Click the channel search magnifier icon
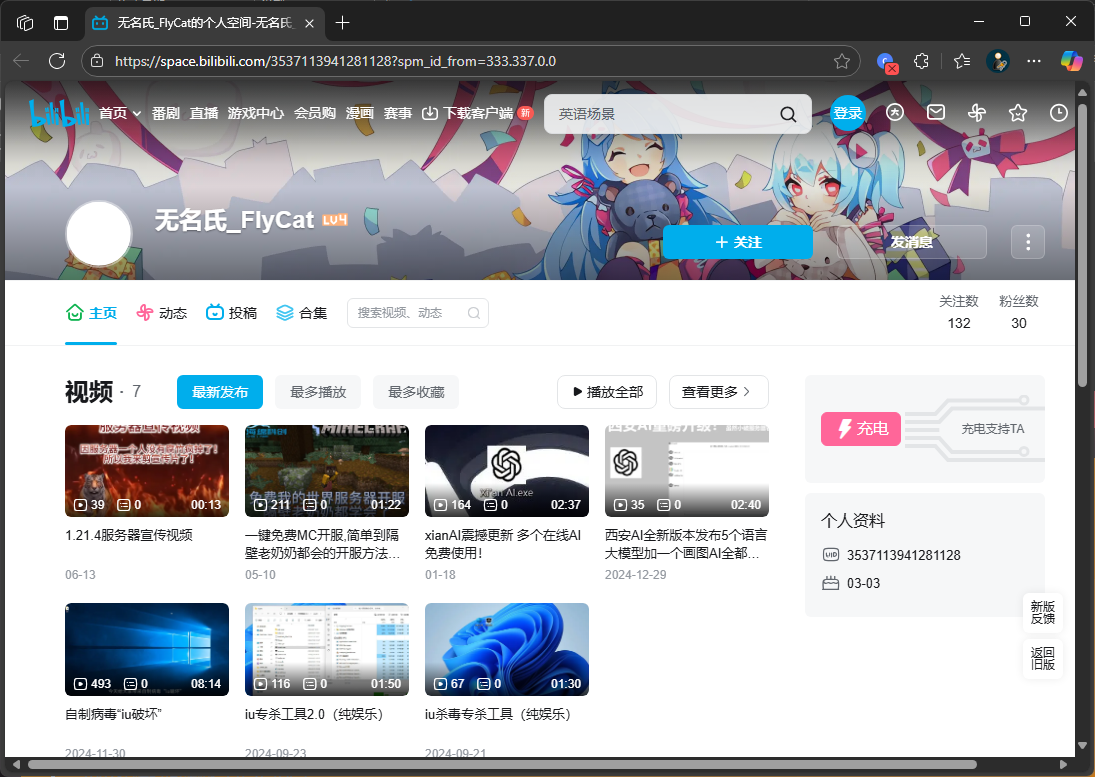 click(x=473, y=313)
